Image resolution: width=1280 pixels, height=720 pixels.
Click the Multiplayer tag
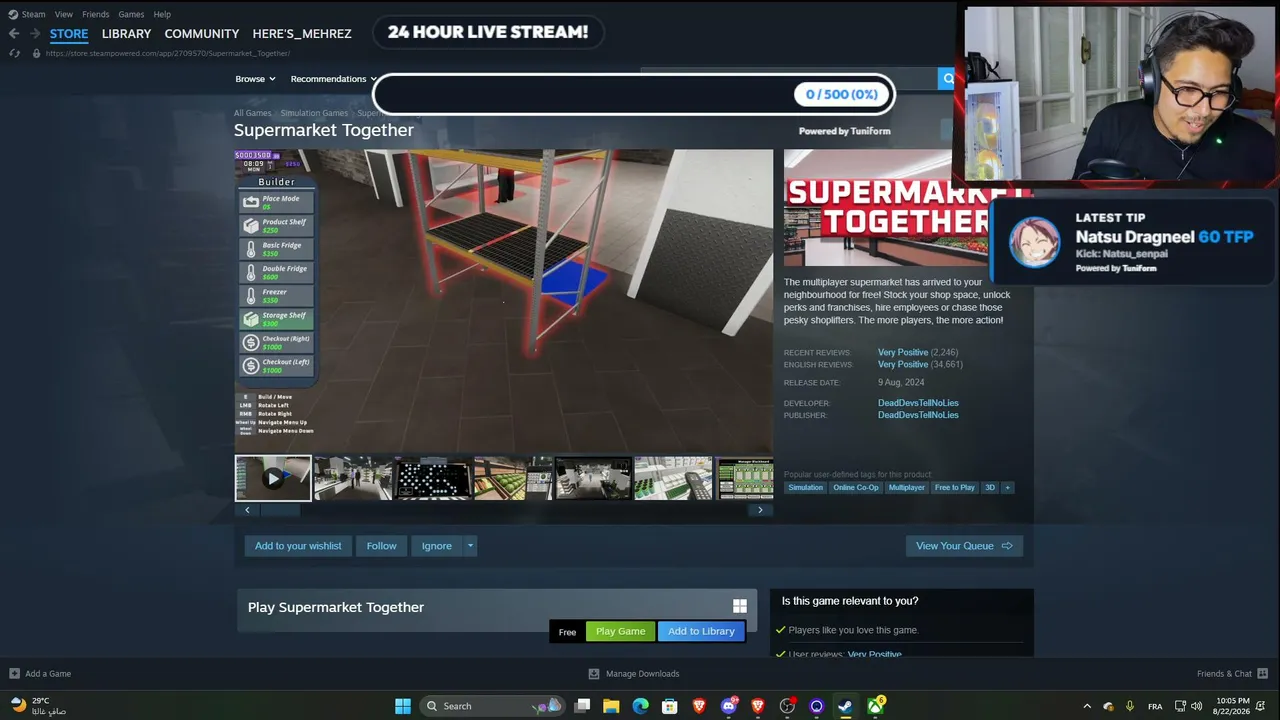pyautogui.click(x=907, y=488)
